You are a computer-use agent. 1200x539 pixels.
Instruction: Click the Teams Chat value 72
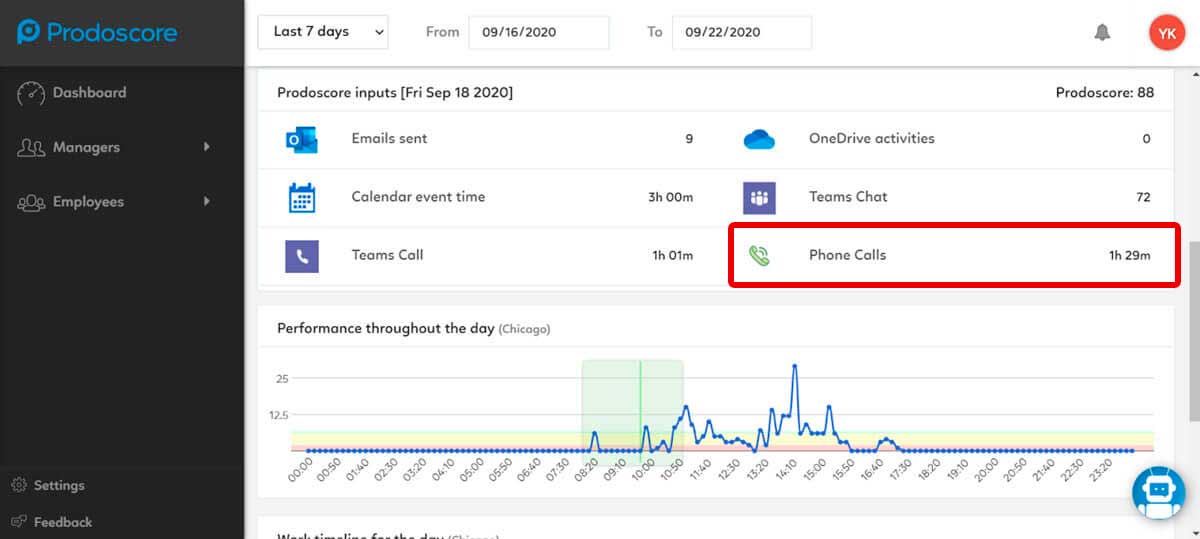(x=1143, y=197)
